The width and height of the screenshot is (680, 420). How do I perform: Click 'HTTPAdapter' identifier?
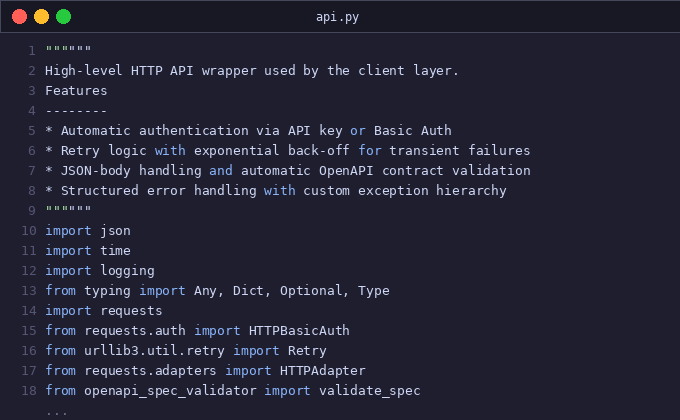323,371
